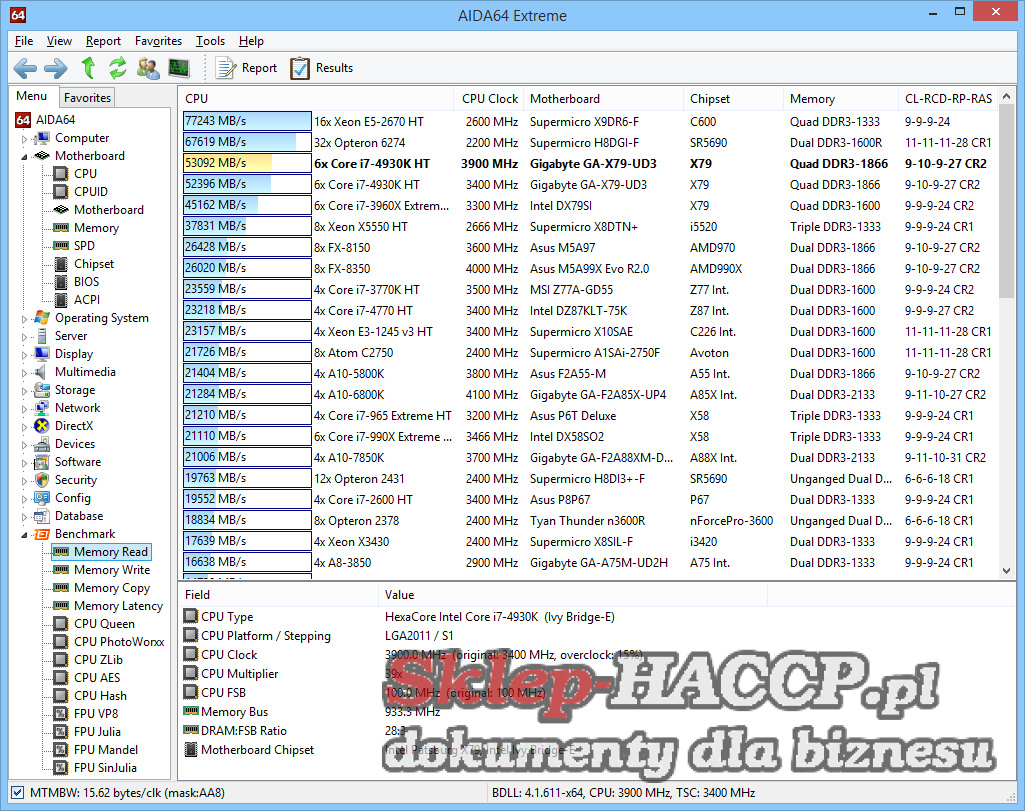Click the highlighted 53092 MB/s result bar
Image resolution: width=1025 pixels, height=811 pixels.
[247, 163]
